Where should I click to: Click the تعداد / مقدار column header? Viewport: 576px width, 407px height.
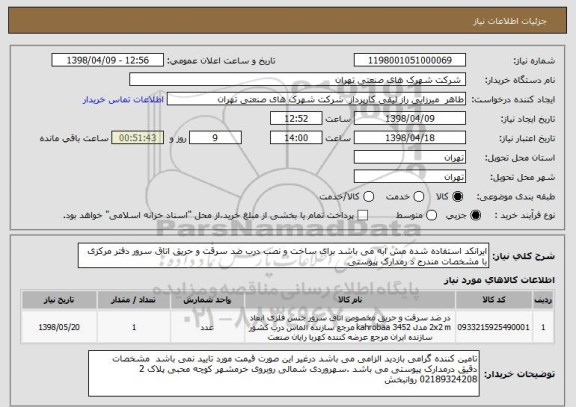tap(134, 300)
